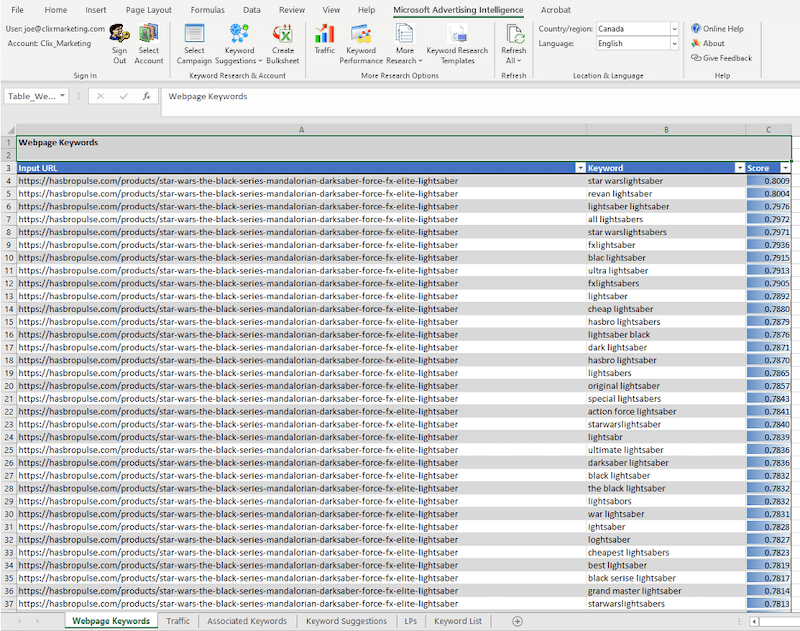Open the Name Box dropdown arrow

(x=62, y=95)
